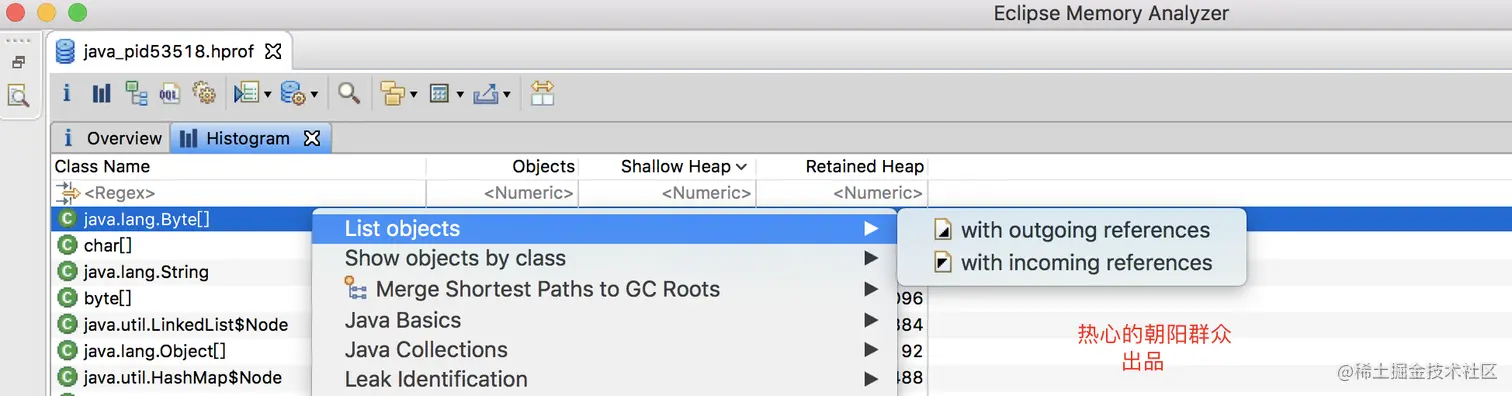Click the export result icon
Image resolution: width=1512 pixels, height=396 pixels.
pos(486,94)
